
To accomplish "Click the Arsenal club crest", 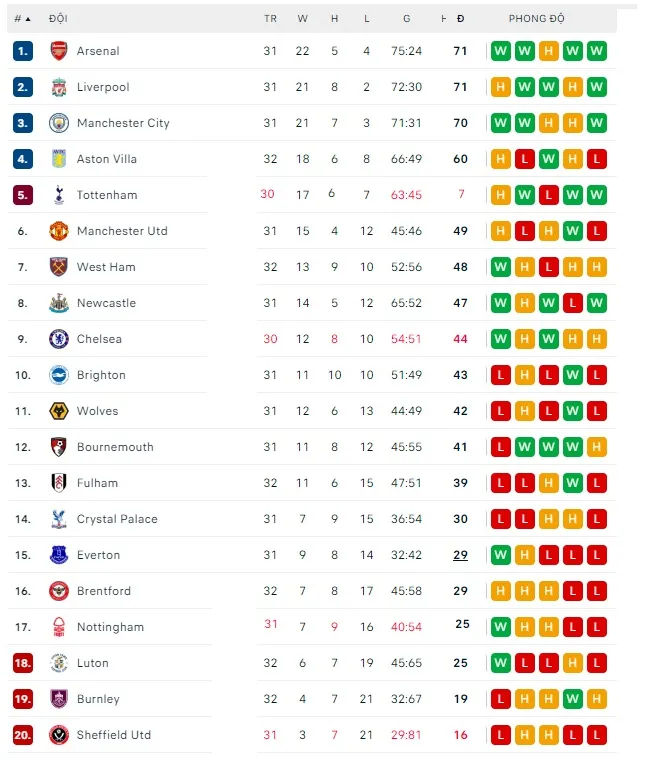I will (x=58, y=51).
